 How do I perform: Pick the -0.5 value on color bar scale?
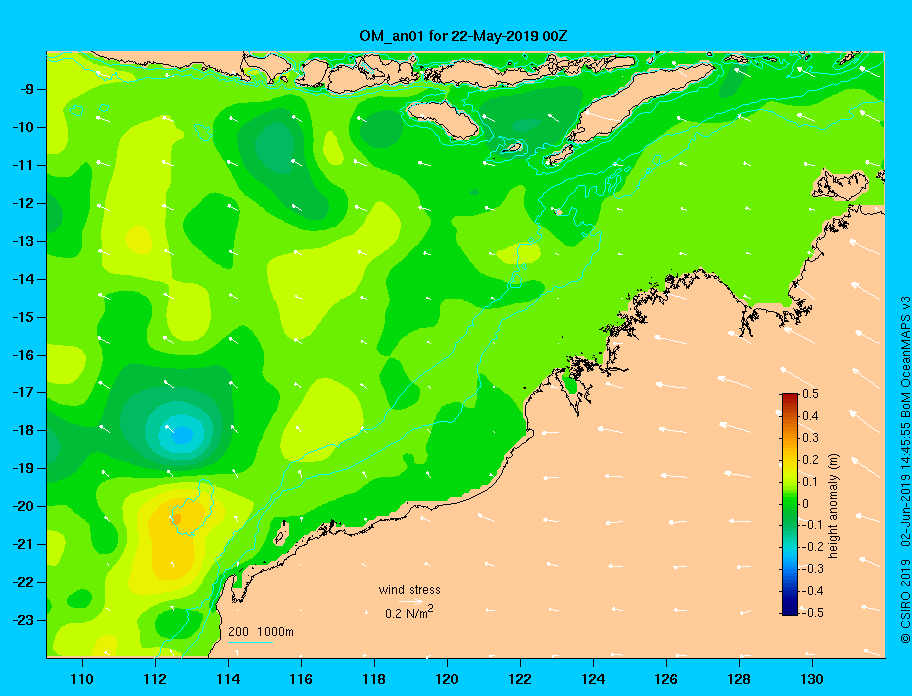click(x=813, y=613)
